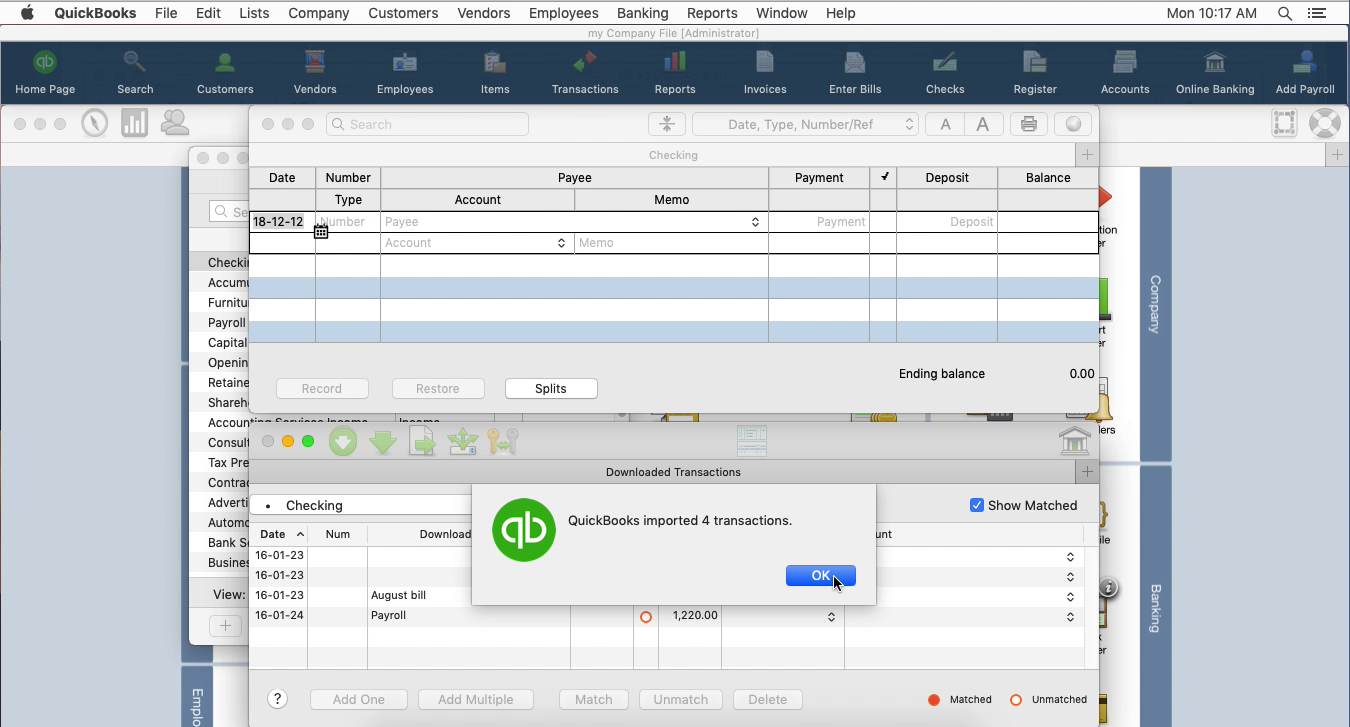Open Accounts from main toolbar

(1125, 73)
